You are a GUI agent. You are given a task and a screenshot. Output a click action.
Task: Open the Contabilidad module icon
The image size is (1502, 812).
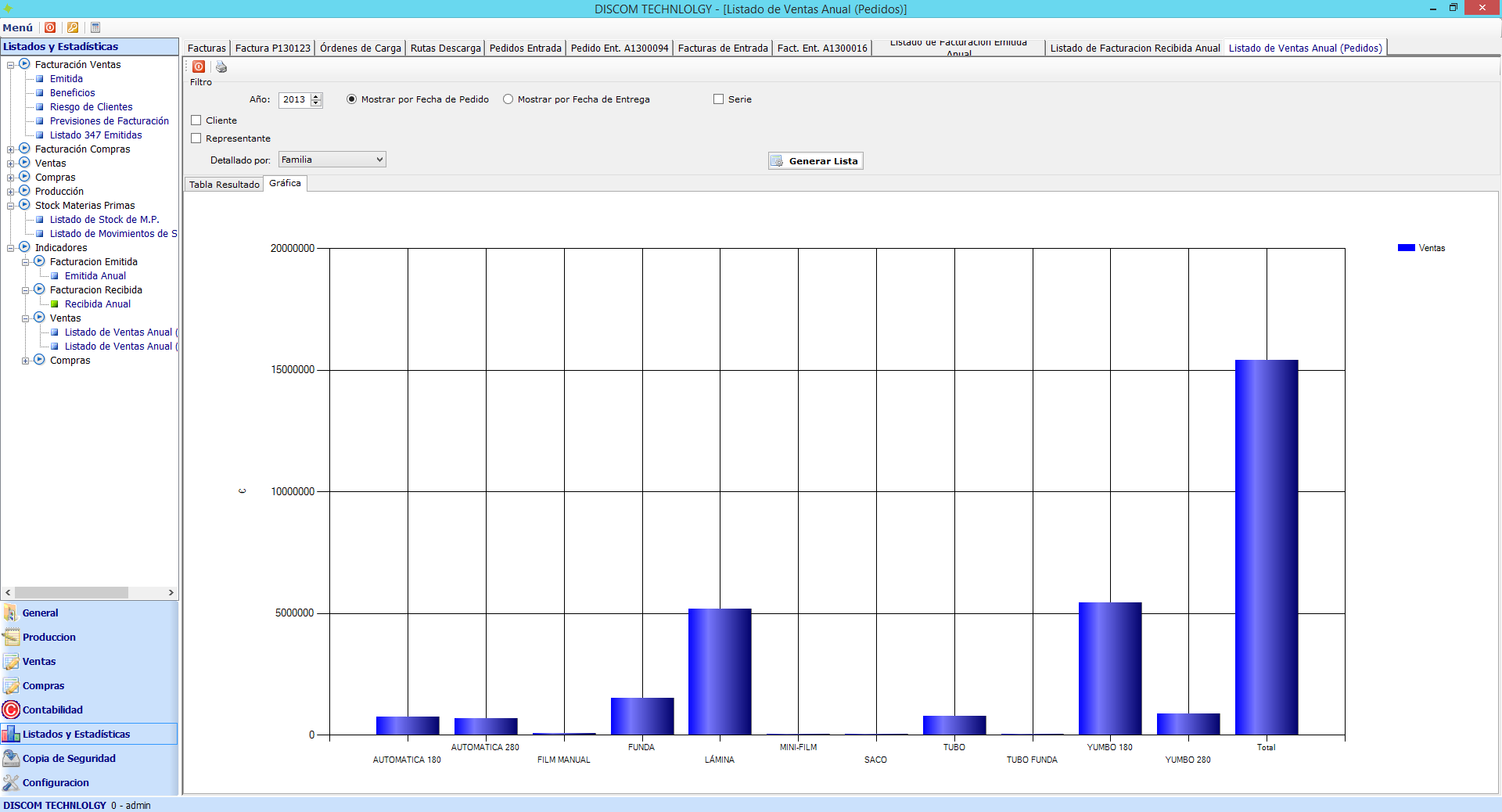pos(11,710)
